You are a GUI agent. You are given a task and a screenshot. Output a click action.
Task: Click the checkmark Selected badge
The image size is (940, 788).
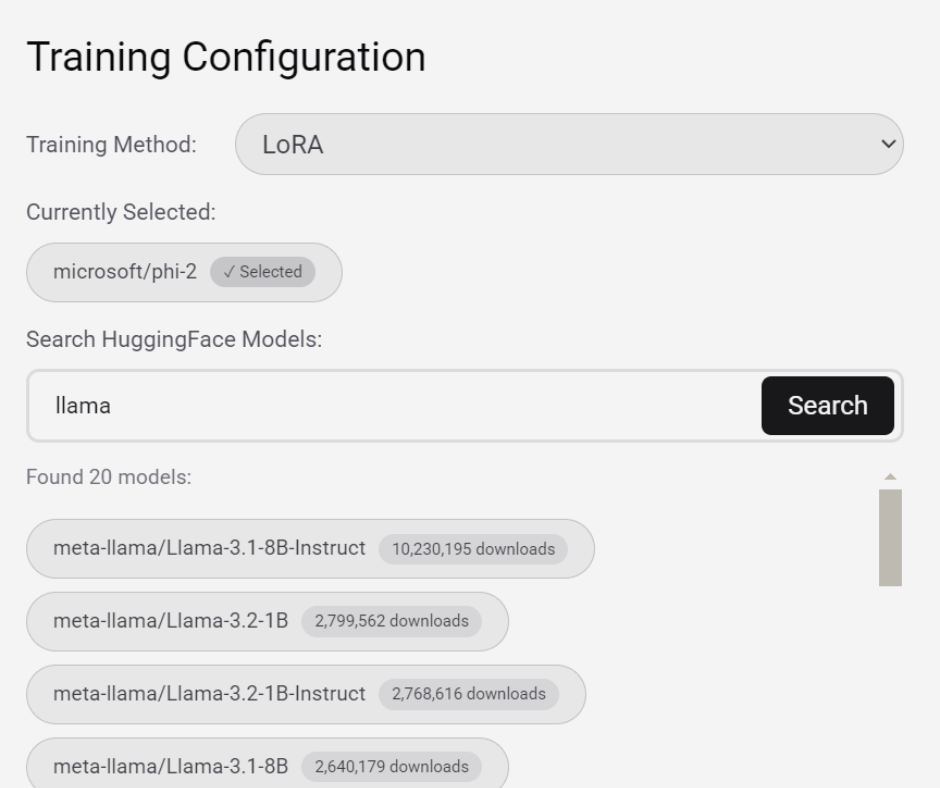(263, 272)
